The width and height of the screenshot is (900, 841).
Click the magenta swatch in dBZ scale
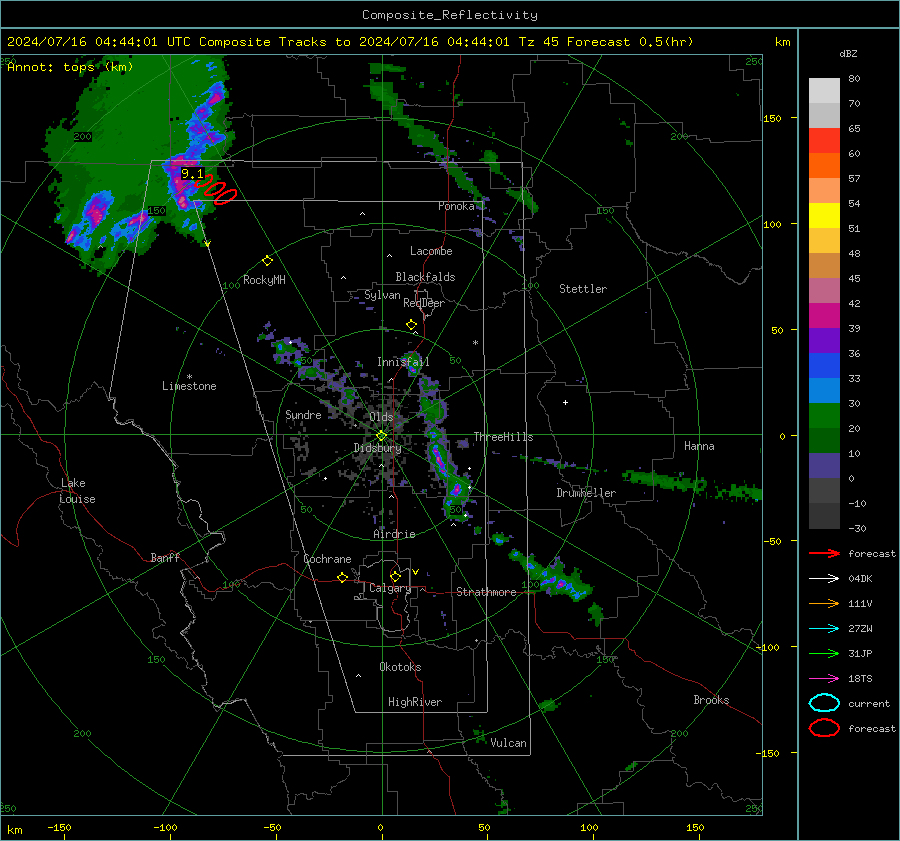pyautogui.click(x=824, y=315)
